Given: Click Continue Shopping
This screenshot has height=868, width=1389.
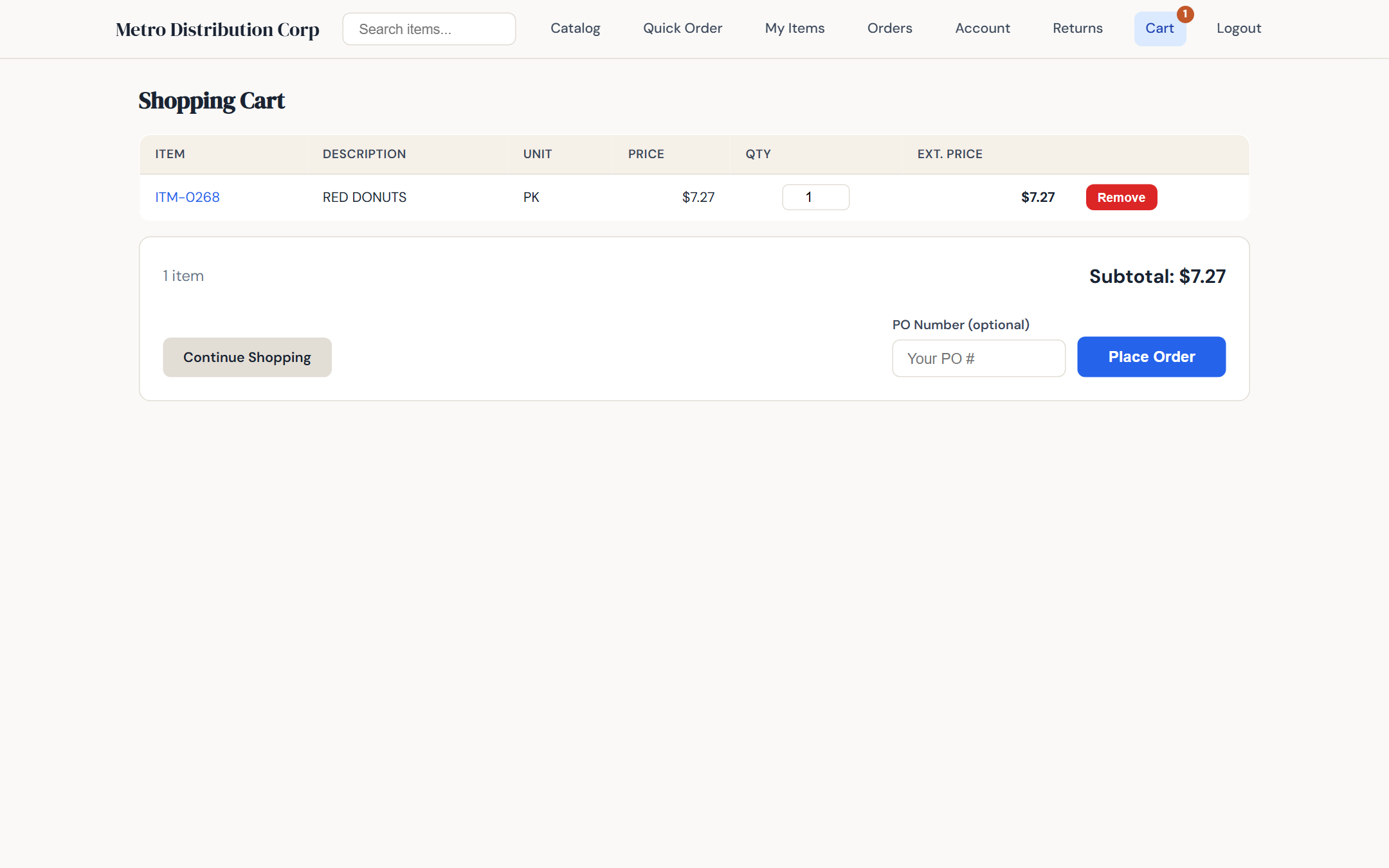Looking at the screenshot, I should tap(246, 357).
